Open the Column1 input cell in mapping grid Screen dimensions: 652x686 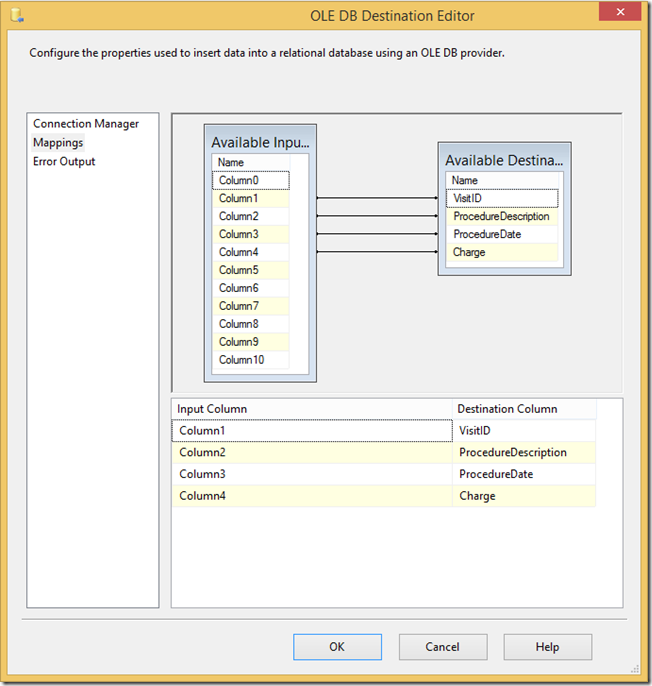pyautogui.click(x=312, y=430)
